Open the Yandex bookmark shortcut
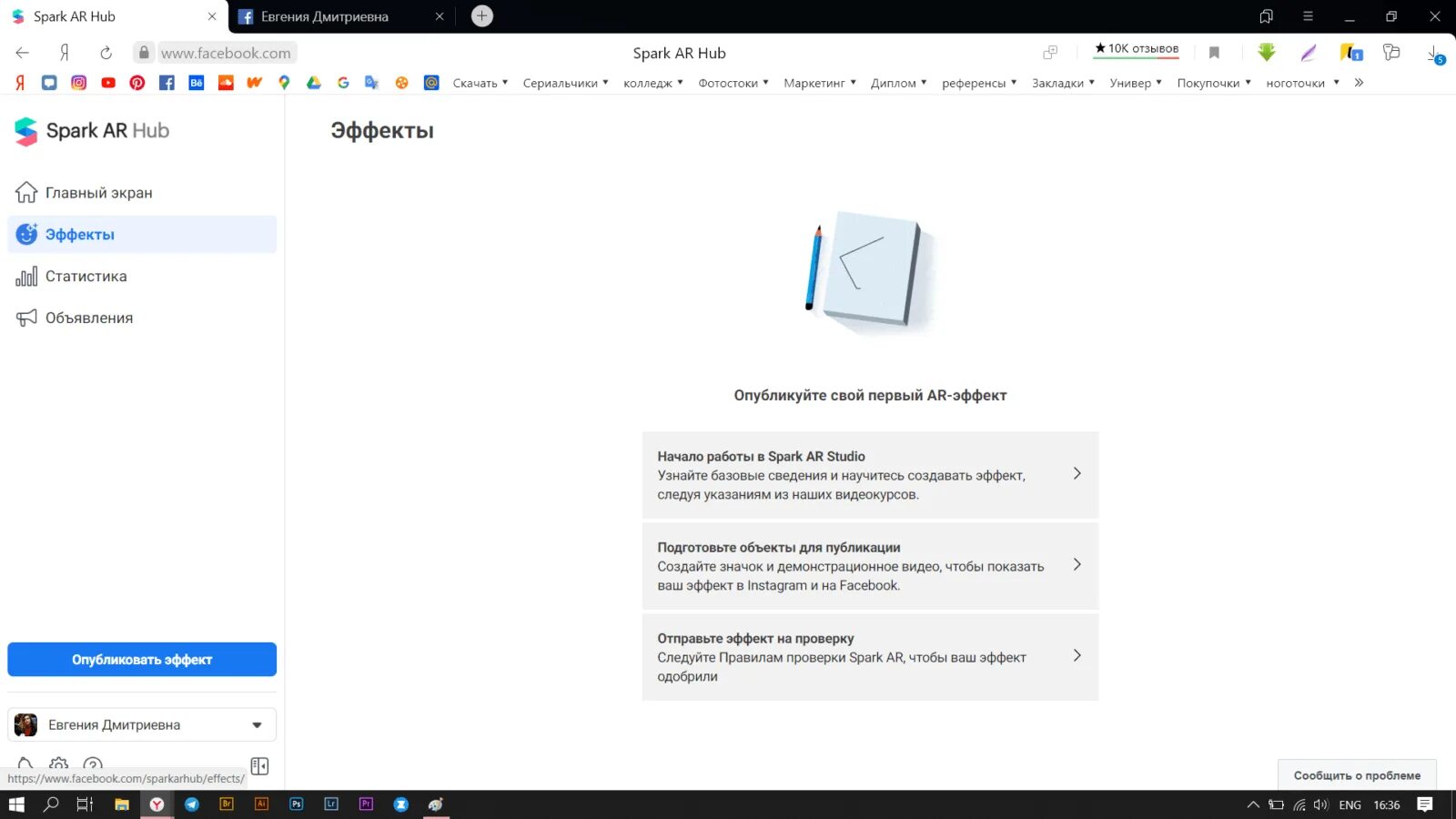Image resolution: width=1456 pixels, height=819 pixels. coord(20,83)
